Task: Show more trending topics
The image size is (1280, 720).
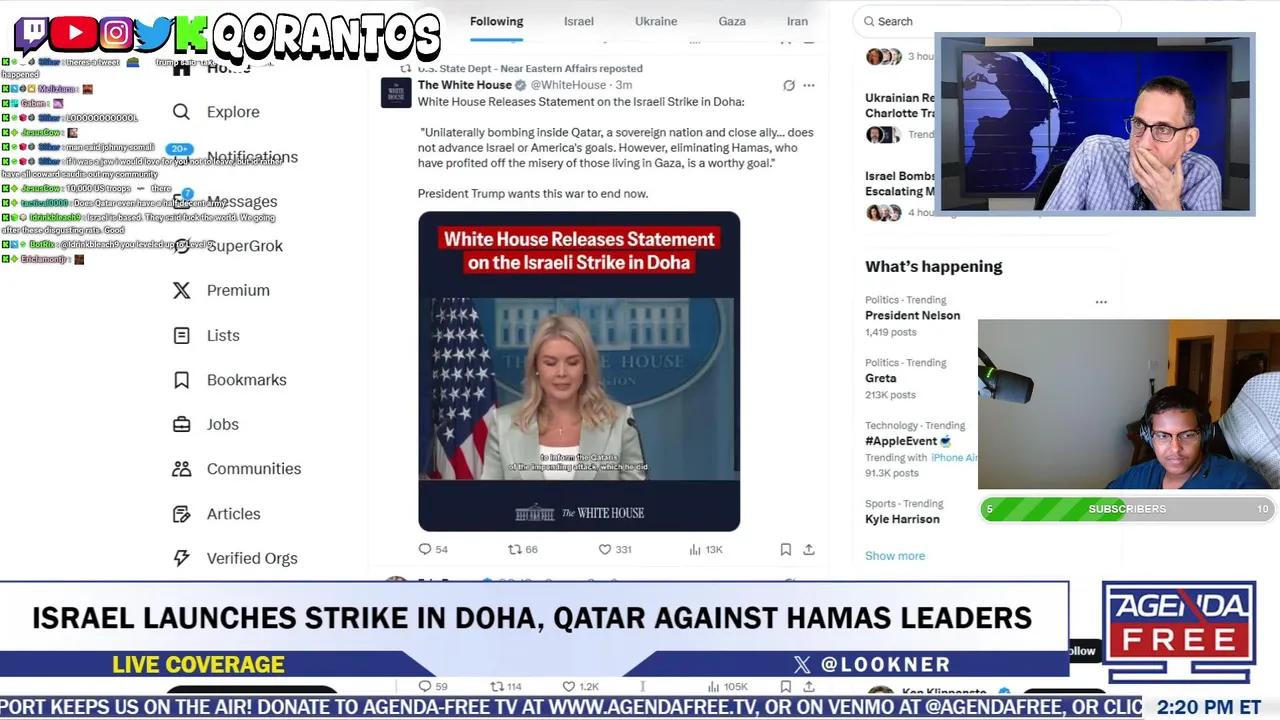Action: coord(895,556)
